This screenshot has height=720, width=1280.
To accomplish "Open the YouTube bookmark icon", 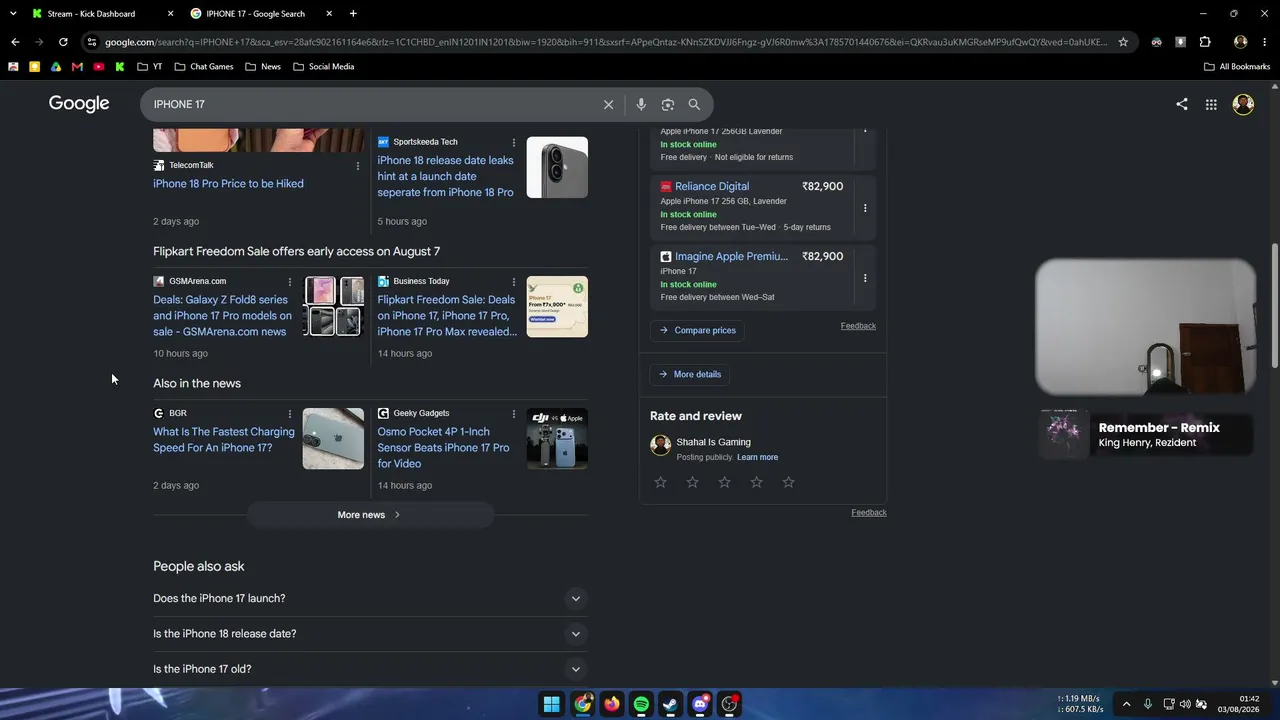I will click(x=98, y=67).
